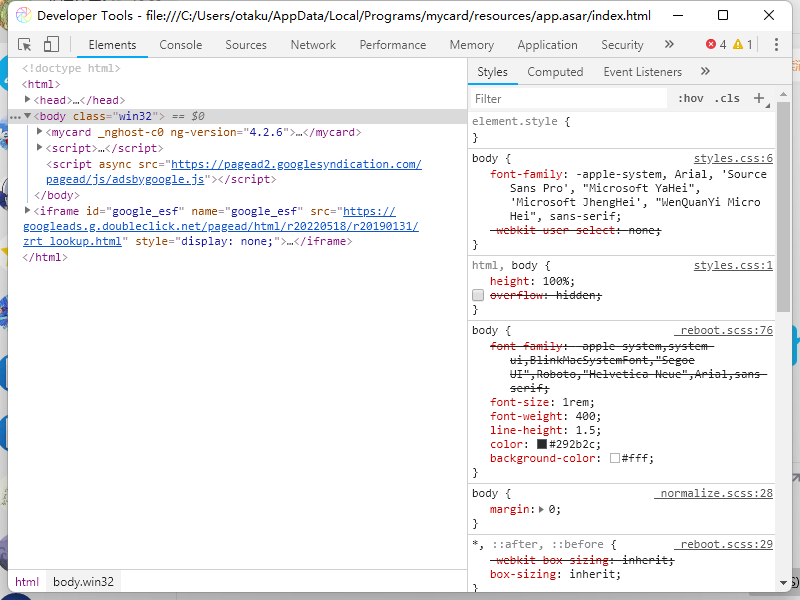The width and height of the screenshot is (800, 600).
Task: Click the Styles pane scroll-down arrow
Action: pyautogui.click(x=783, y=582)
